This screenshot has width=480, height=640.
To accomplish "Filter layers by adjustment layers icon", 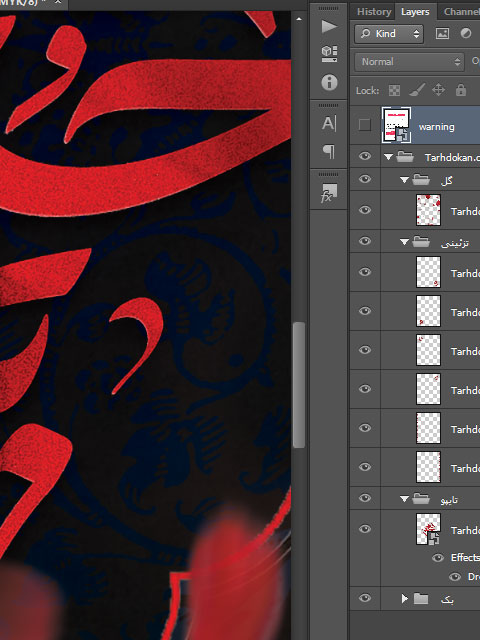I will click(x=466, y=33).
